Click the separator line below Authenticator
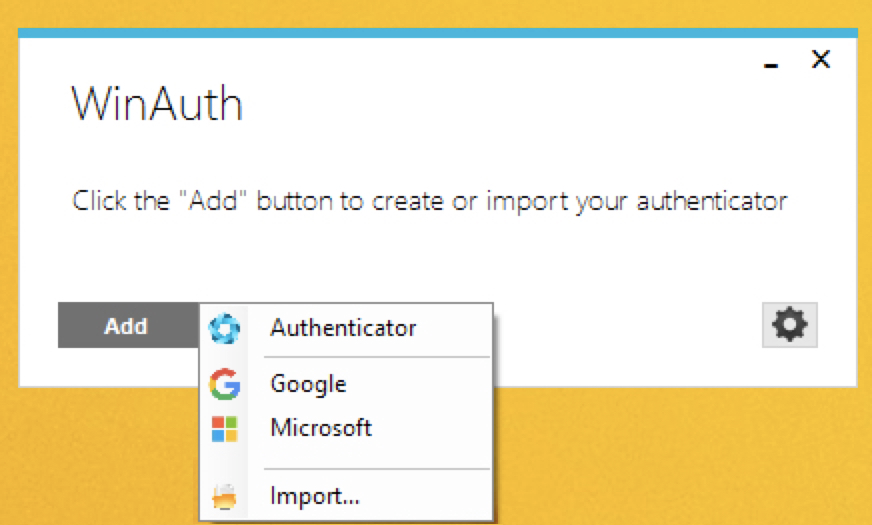 (376, 356)
